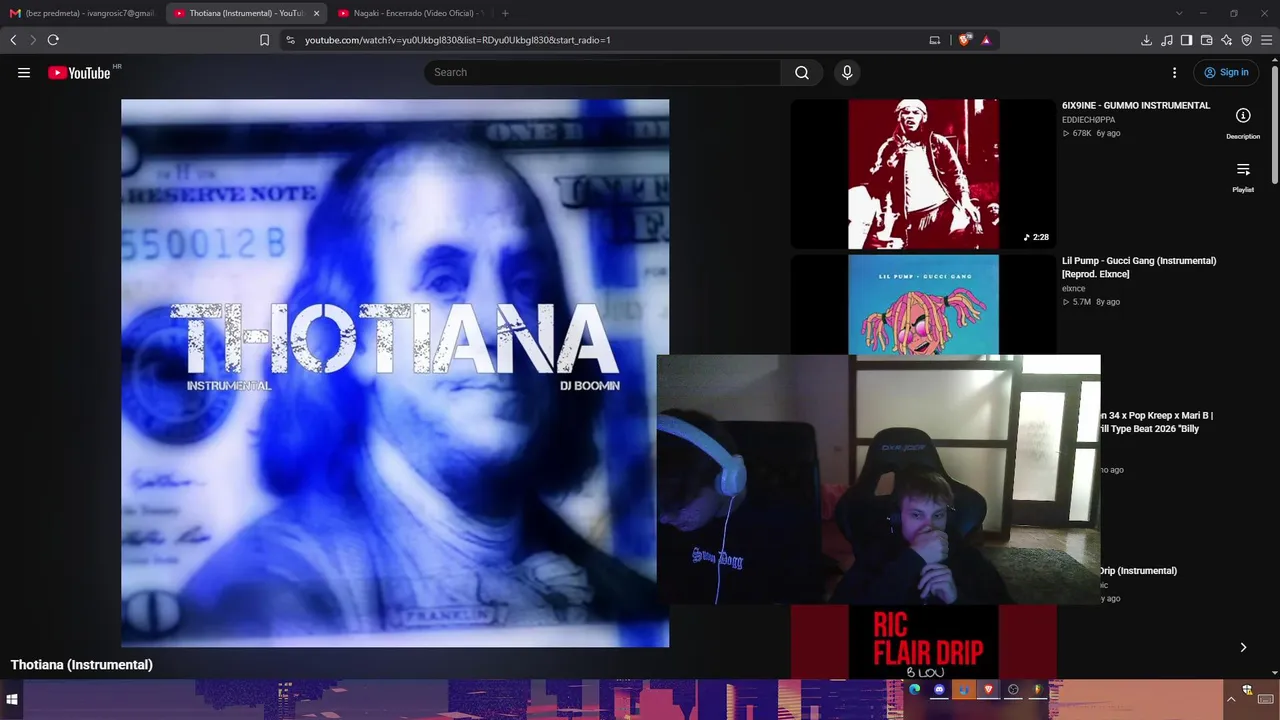Open OBS Studio from the taskbar
This screenshot has width=1280, height=720.
(x=1013, y=689)
